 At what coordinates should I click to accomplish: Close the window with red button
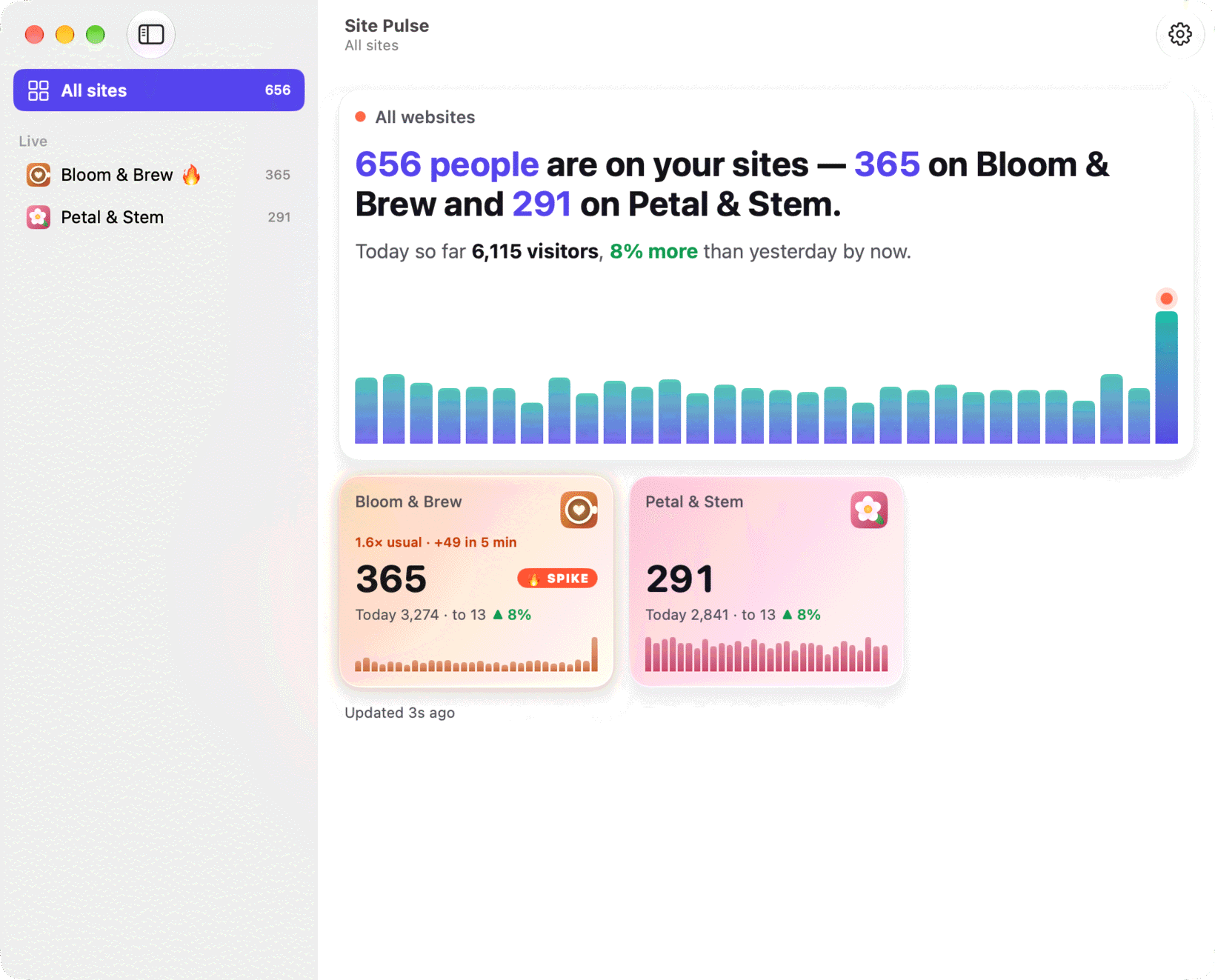34,34
